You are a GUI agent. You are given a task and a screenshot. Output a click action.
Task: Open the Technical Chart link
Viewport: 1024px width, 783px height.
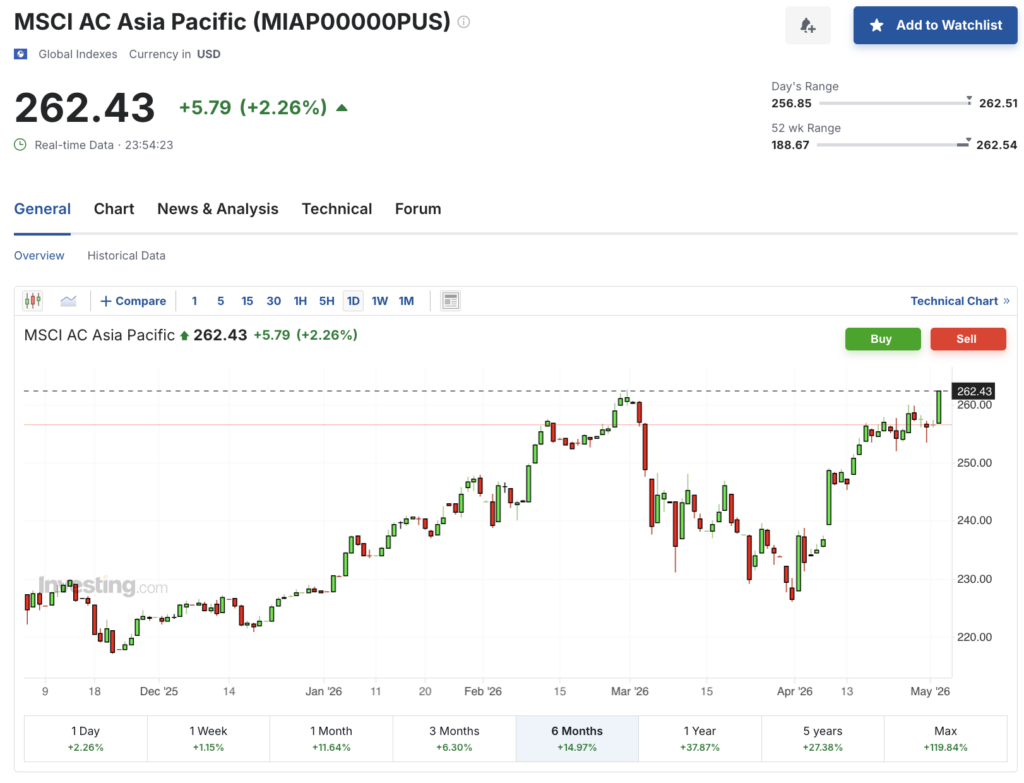(x=960, y=301)
